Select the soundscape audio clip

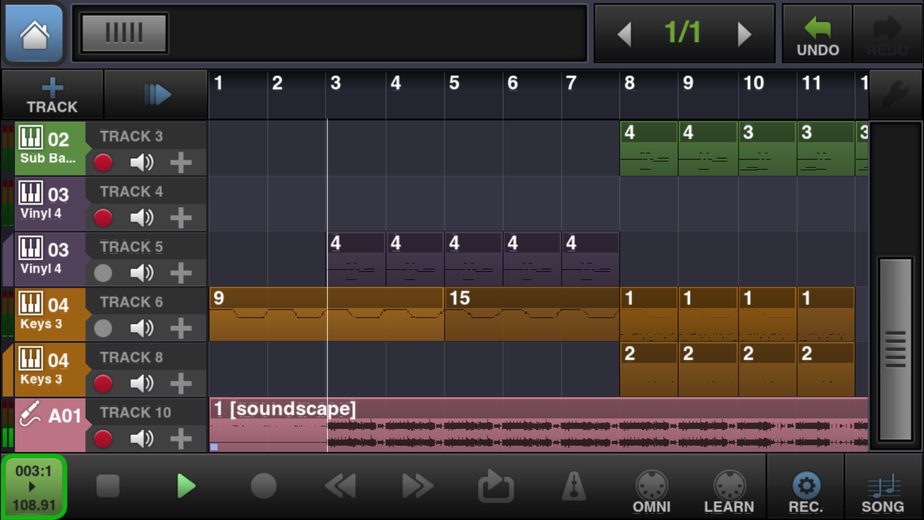pos(539,425)
